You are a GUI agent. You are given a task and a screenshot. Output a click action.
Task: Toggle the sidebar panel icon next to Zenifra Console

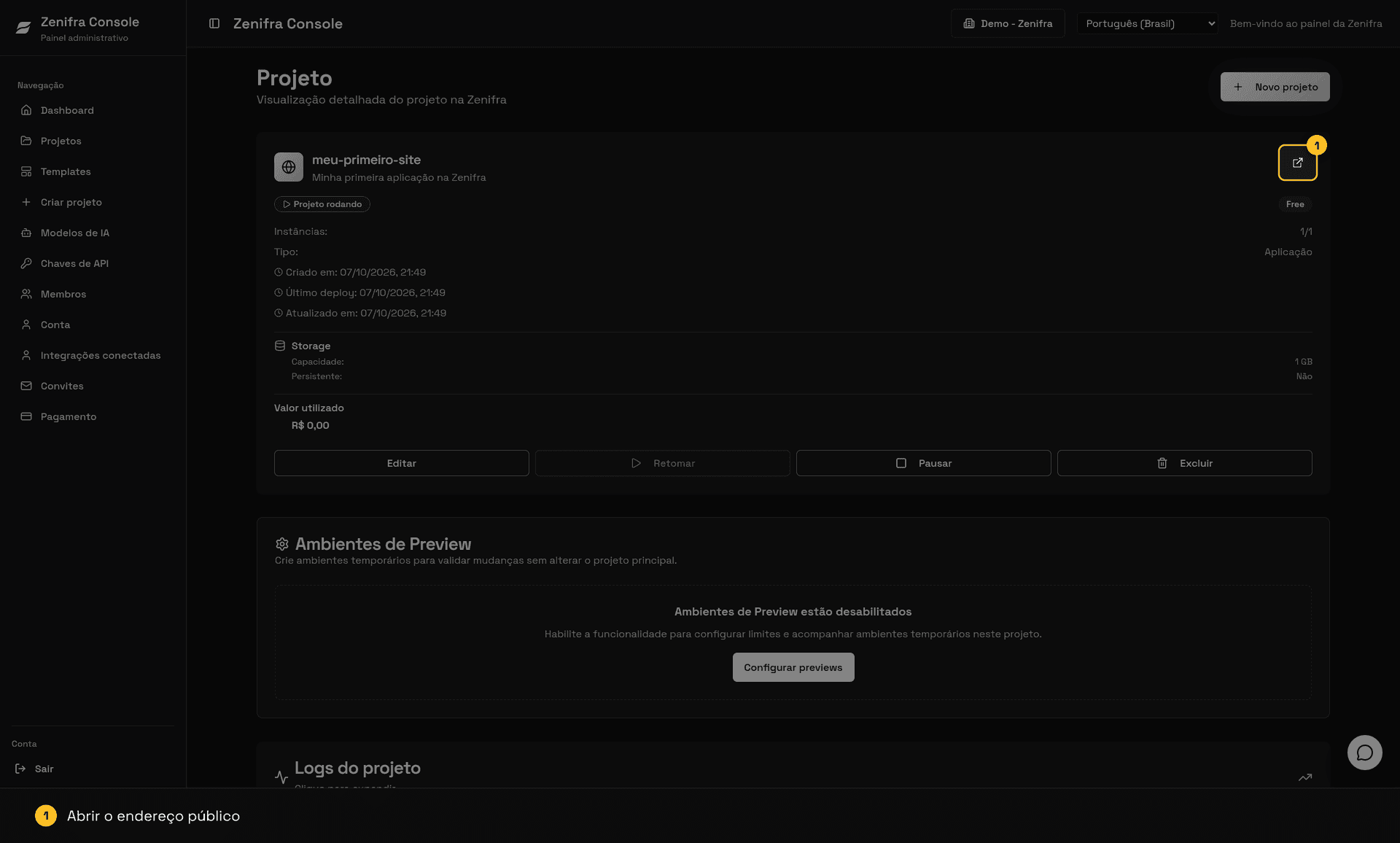pos(214,23)
